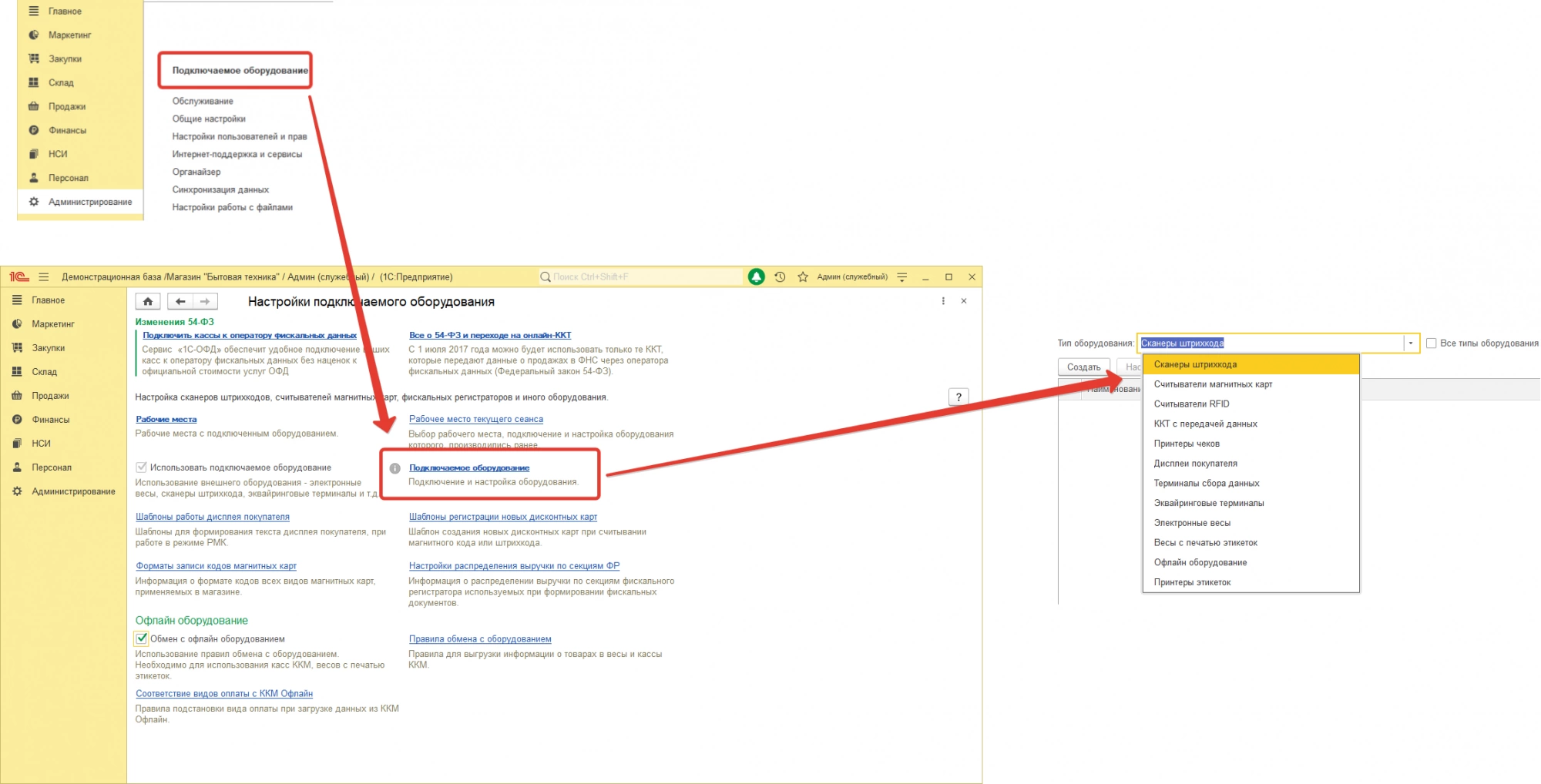
Task: Select Считыватели RFID from the list
Action: pyautogui.click(x=1251, y=404)
